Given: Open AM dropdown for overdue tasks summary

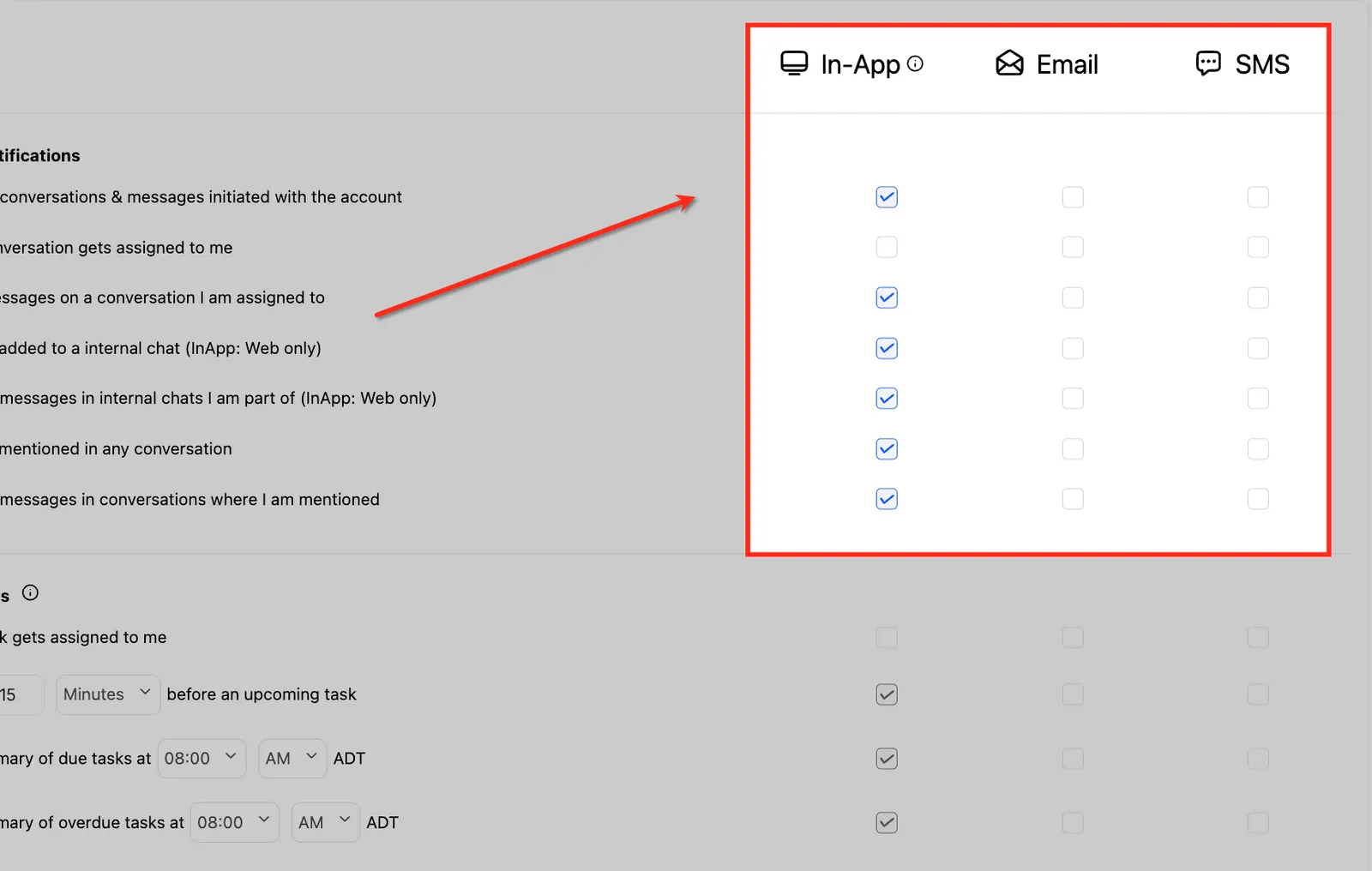Looking at the screenshot, I should point(326,823).
